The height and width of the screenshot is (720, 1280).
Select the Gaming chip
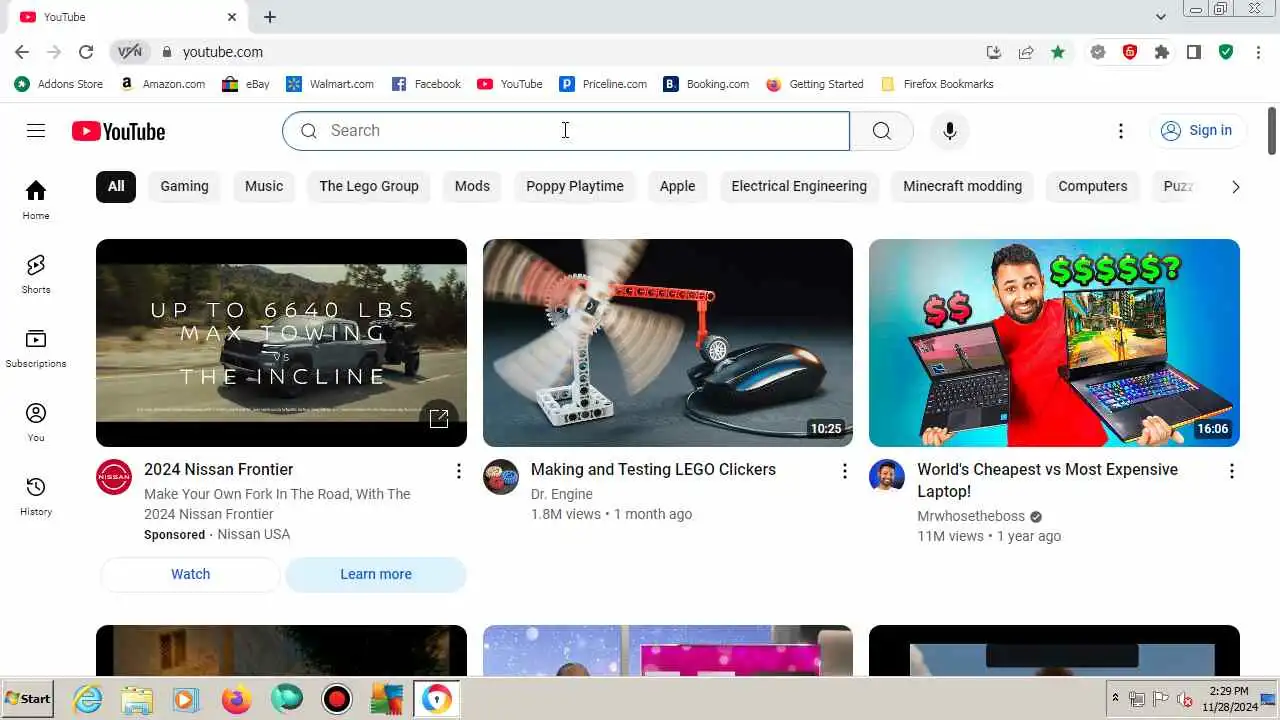pos(185,186)
